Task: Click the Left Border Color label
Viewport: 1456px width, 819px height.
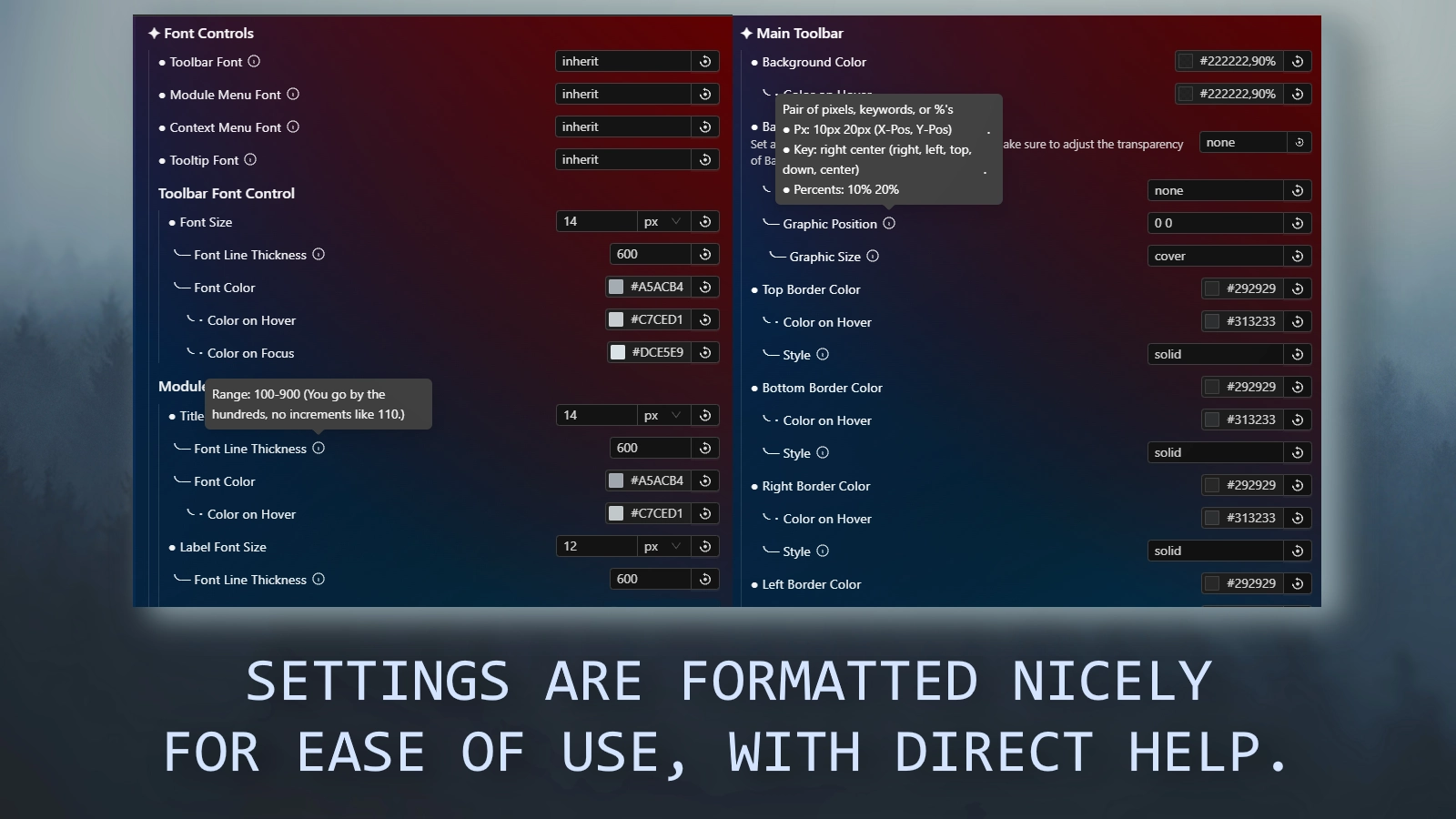Action: pos(811,585)
